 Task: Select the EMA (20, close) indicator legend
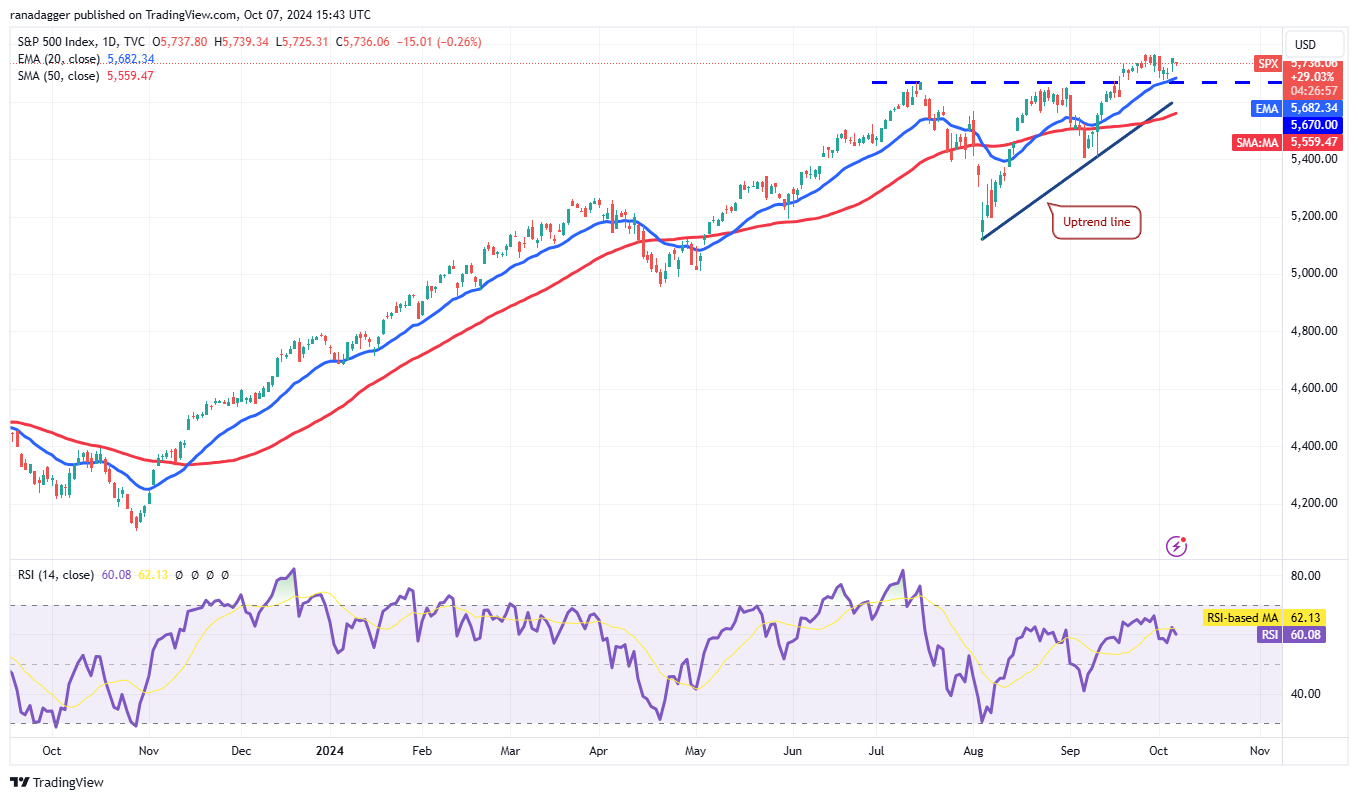click(59, 59)
